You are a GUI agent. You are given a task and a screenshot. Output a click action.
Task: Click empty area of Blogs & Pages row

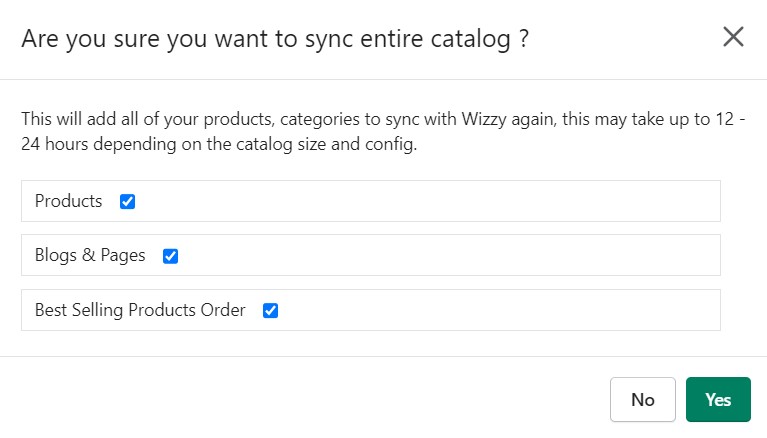click(445, 255)
